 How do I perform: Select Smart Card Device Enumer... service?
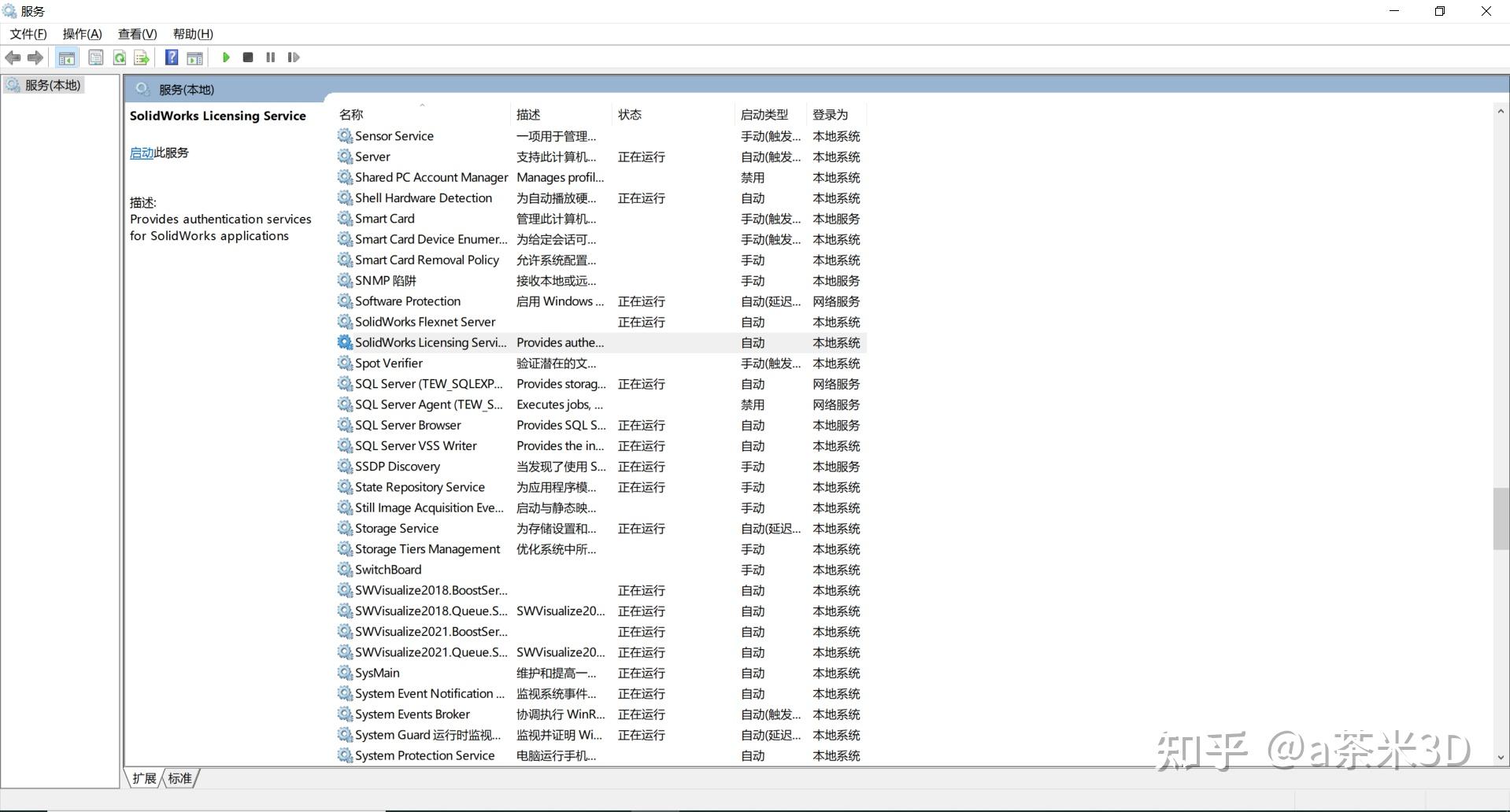601,239
